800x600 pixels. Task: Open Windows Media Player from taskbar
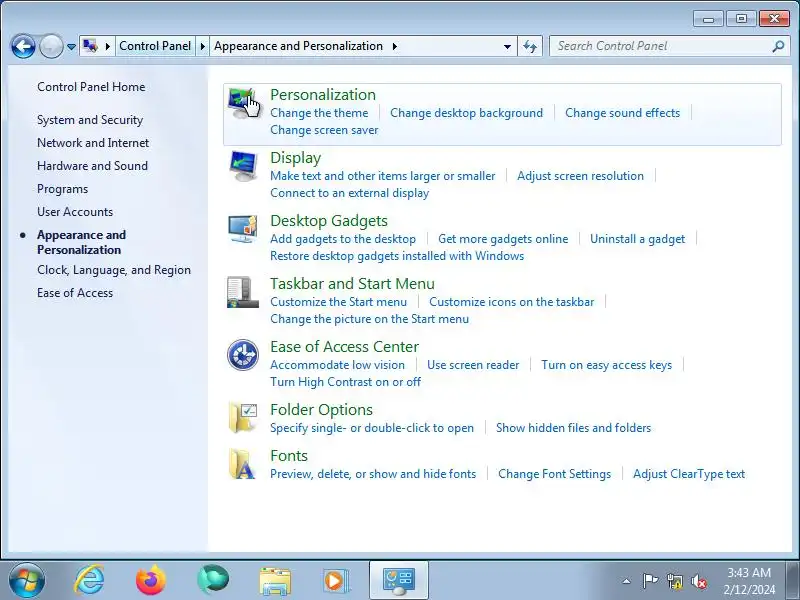coord(335,581)
